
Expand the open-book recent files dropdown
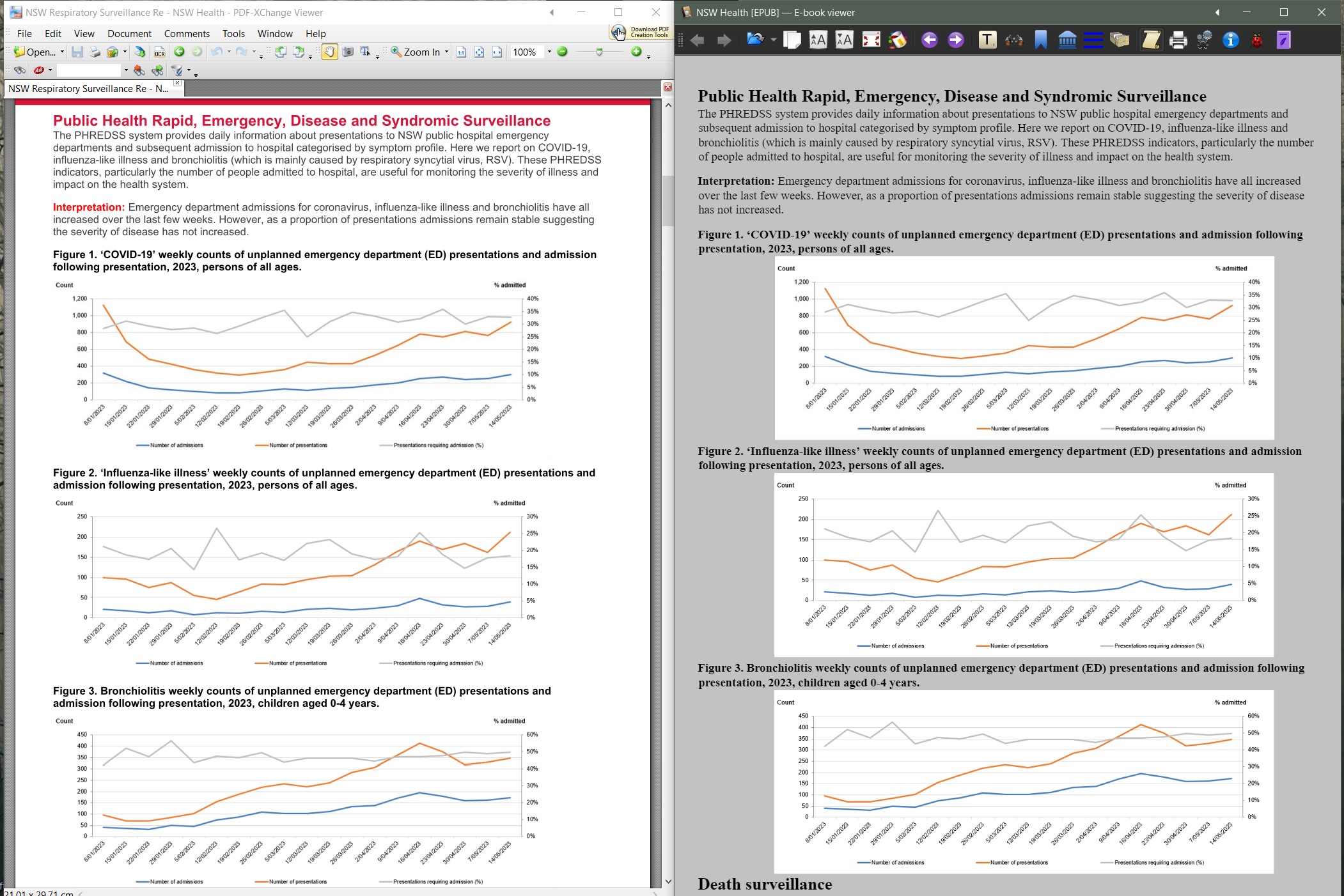tap(773, 40)
